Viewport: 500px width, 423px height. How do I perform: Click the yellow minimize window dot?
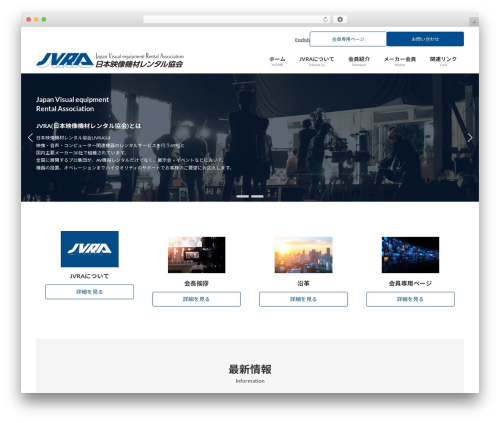(36, 19)
